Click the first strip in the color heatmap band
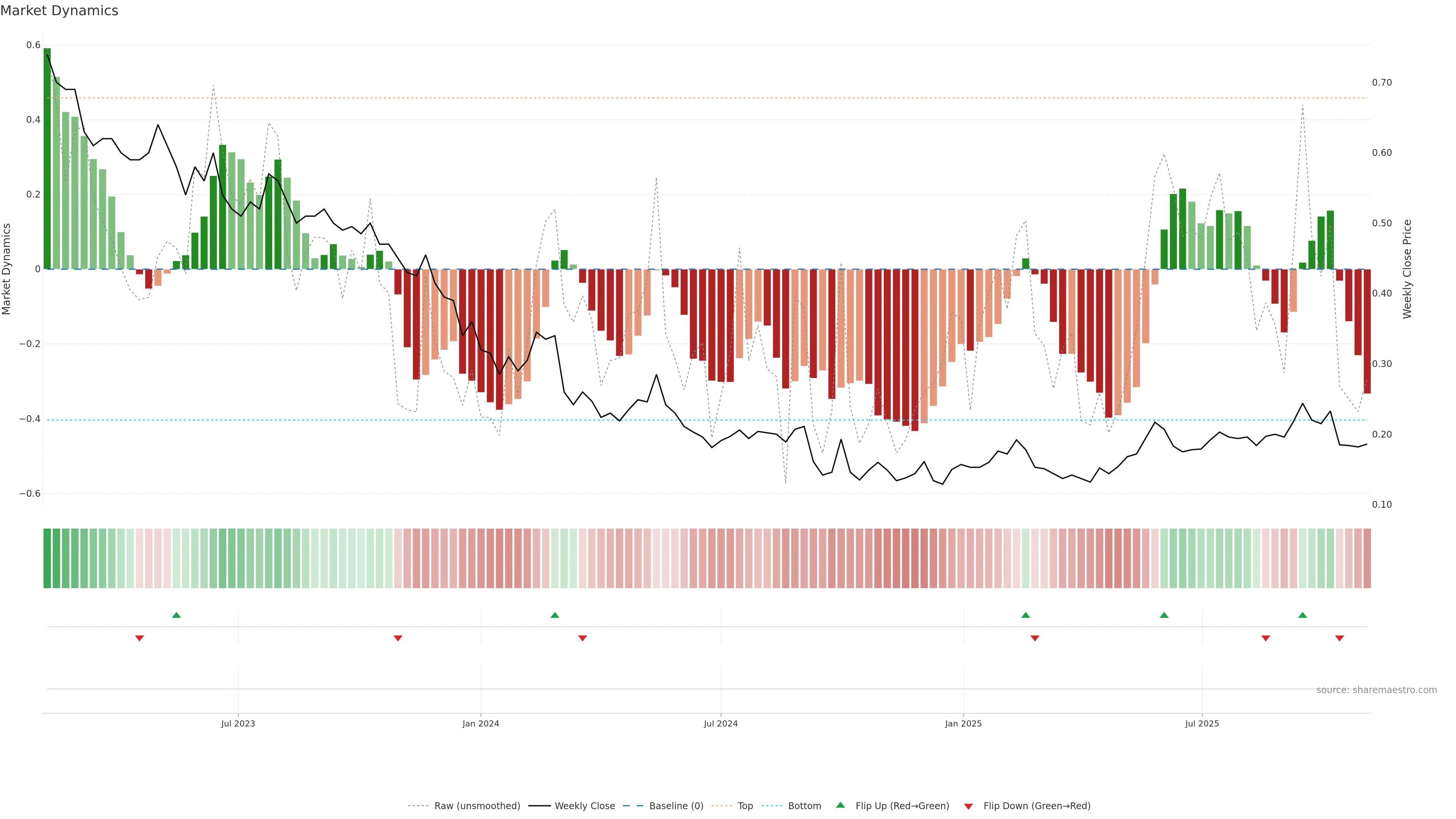Screen dimensions: 1456x819 [x=47, y=558]
